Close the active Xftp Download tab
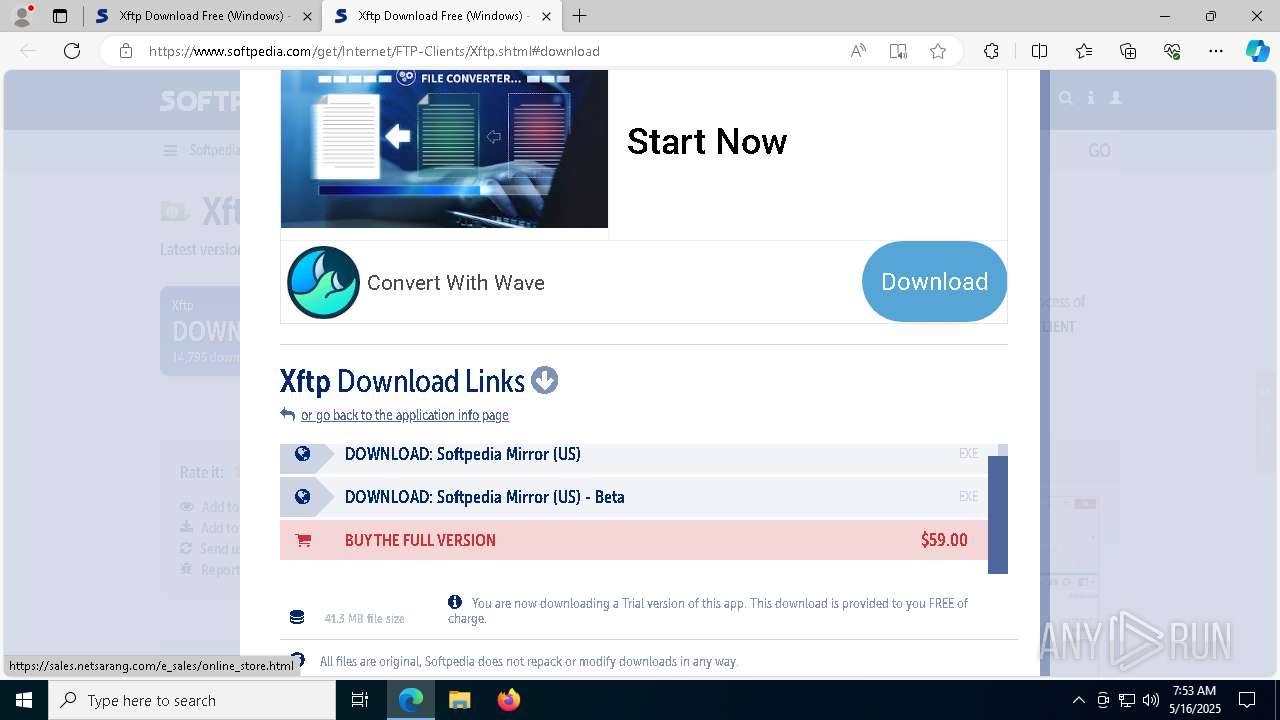 pyautogui.click(x=546, y=16)
